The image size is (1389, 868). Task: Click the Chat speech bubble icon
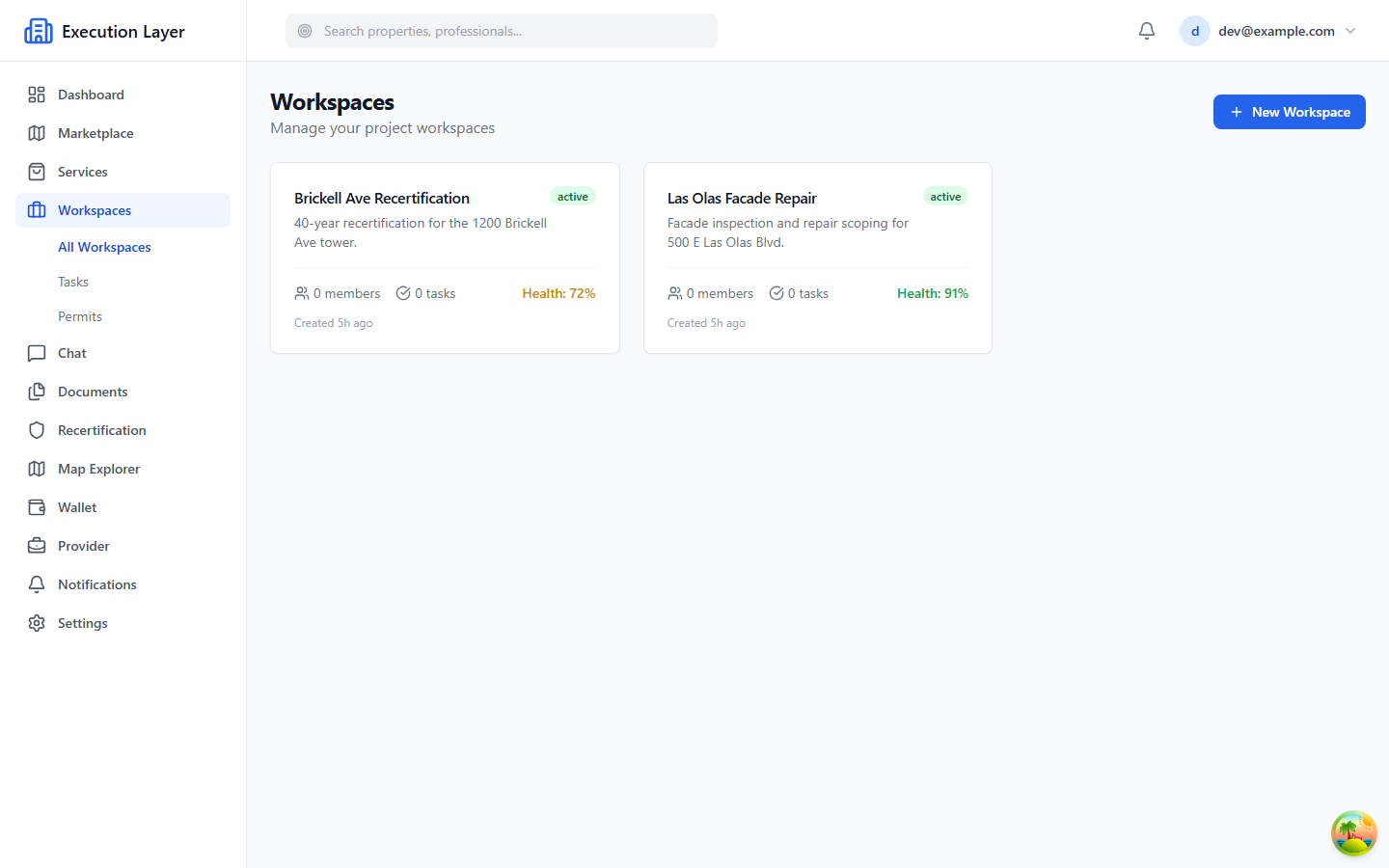point(37,353)
